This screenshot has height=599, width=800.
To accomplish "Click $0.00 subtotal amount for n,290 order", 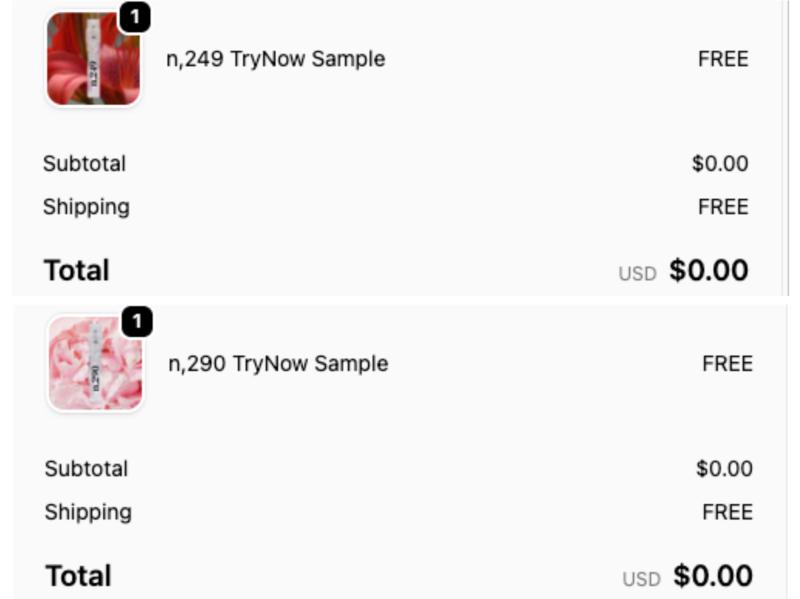I will pyautogui.click(x=724, y=469).
